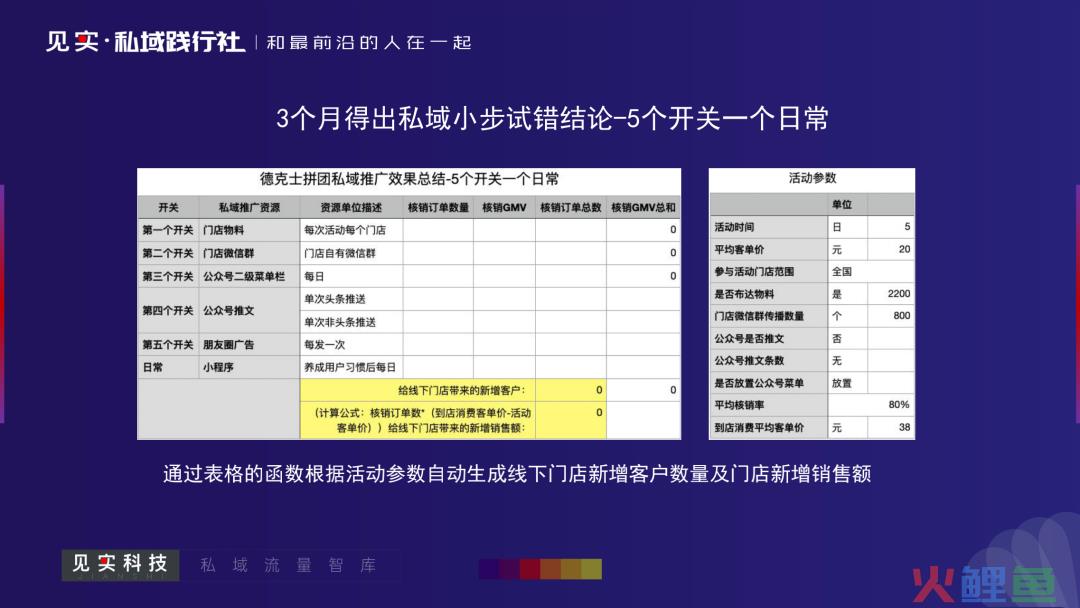Click the value '800' in the parameters table
Image resolution: width=1080 pixels, height=608 pixels.
(891, 316)
